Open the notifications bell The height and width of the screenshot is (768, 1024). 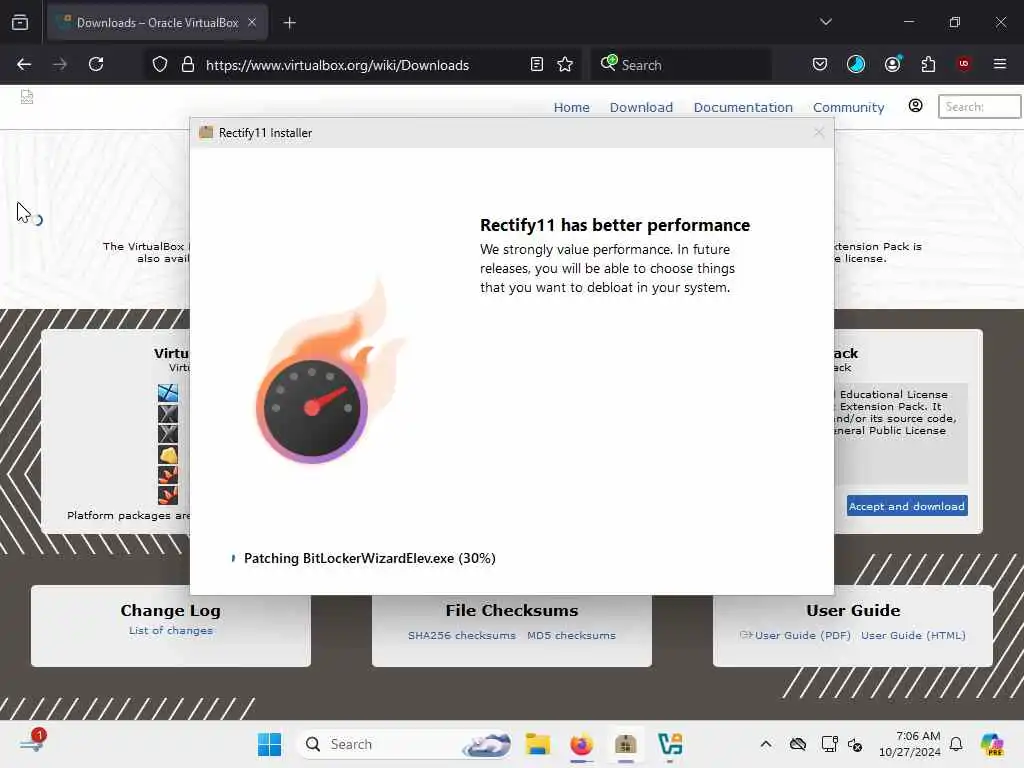[x=956, y=744]
